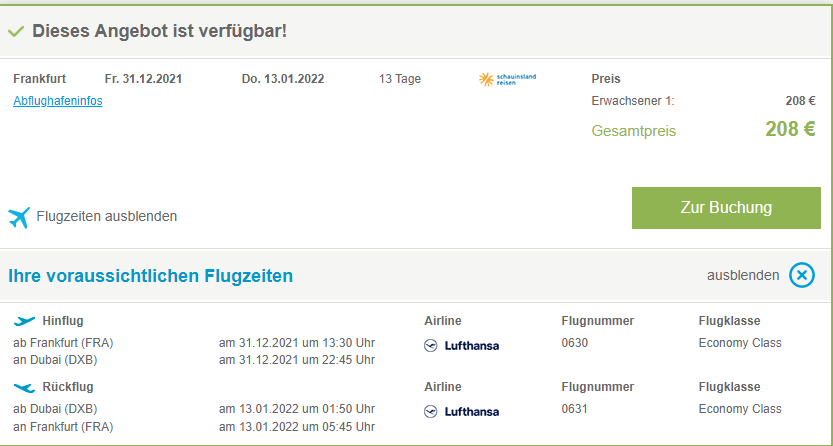Click the Flugnummer header in Rückflug row

pos(598,387)
